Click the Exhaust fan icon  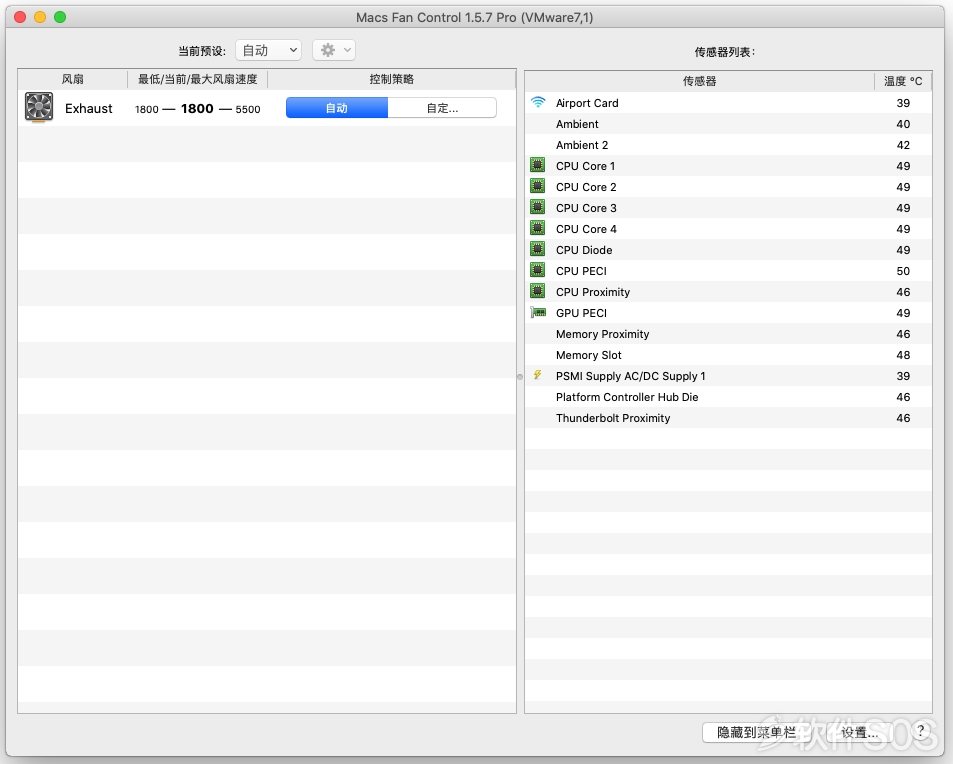(39, 107)
